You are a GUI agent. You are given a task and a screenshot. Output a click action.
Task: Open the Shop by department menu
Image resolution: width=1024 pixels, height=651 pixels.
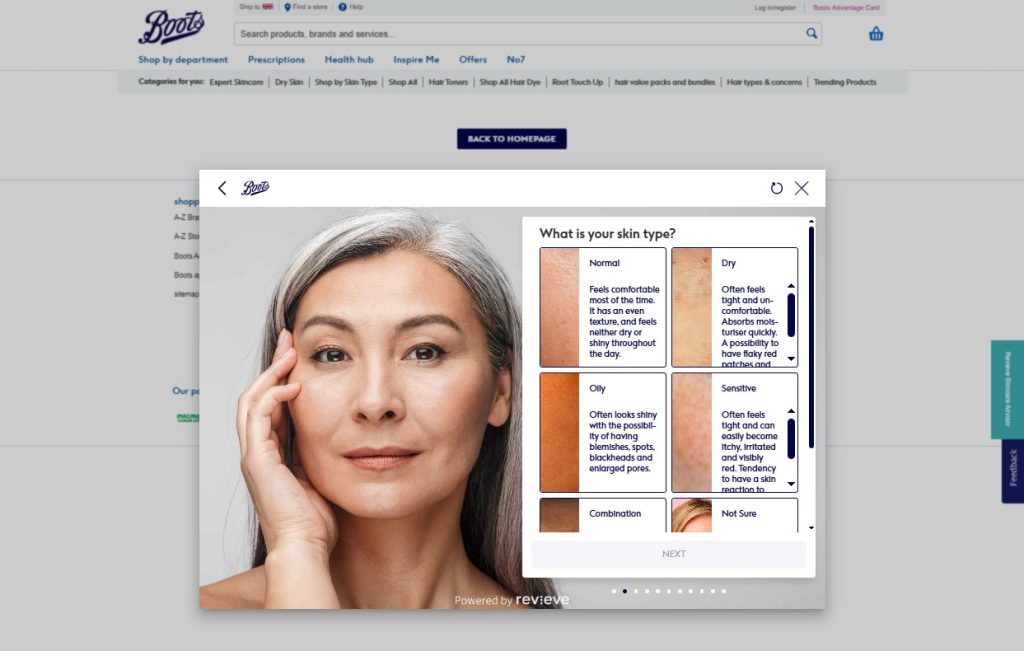(183, 59)
